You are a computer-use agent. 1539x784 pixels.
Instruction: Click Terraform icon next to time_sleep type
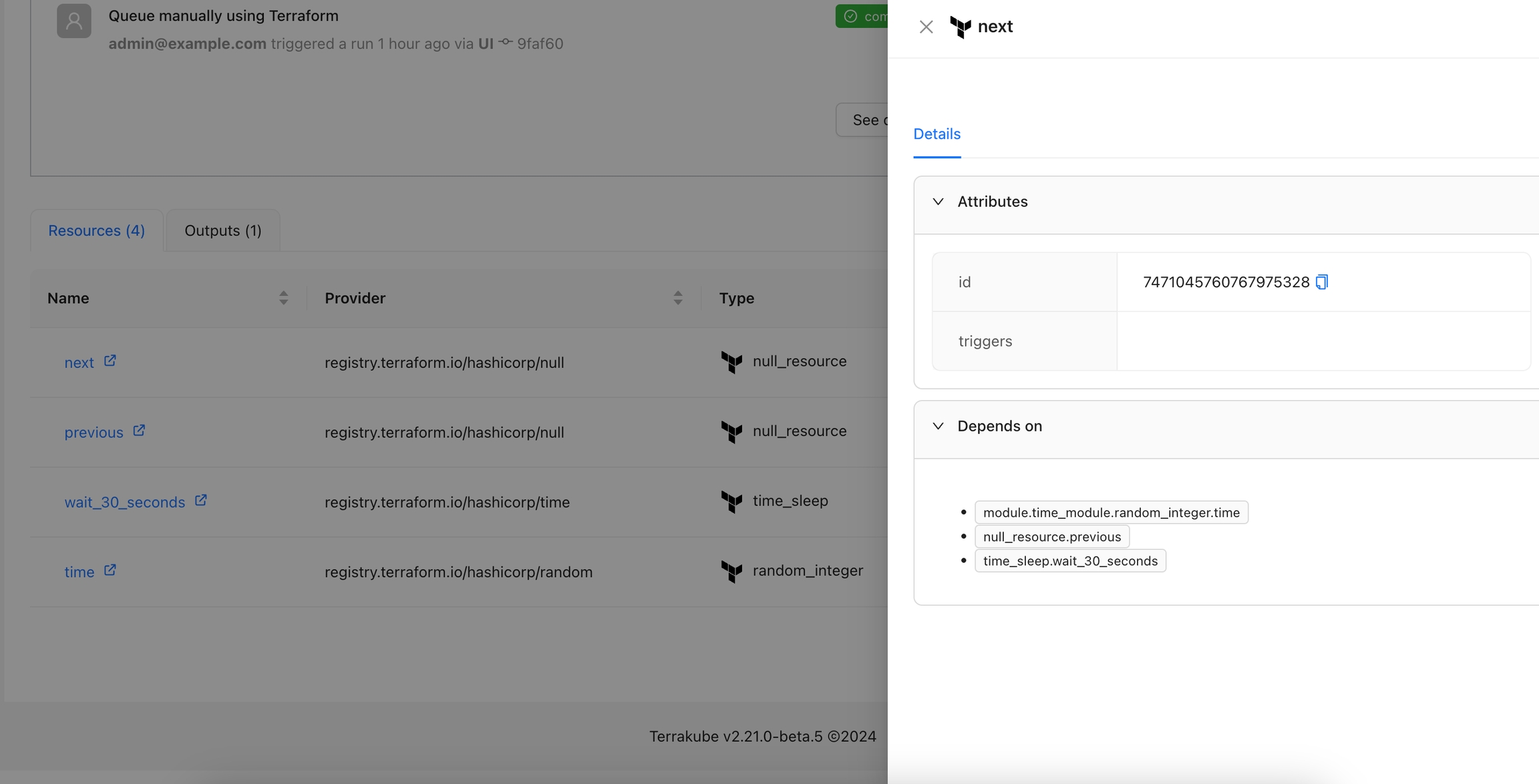[731, 501]
